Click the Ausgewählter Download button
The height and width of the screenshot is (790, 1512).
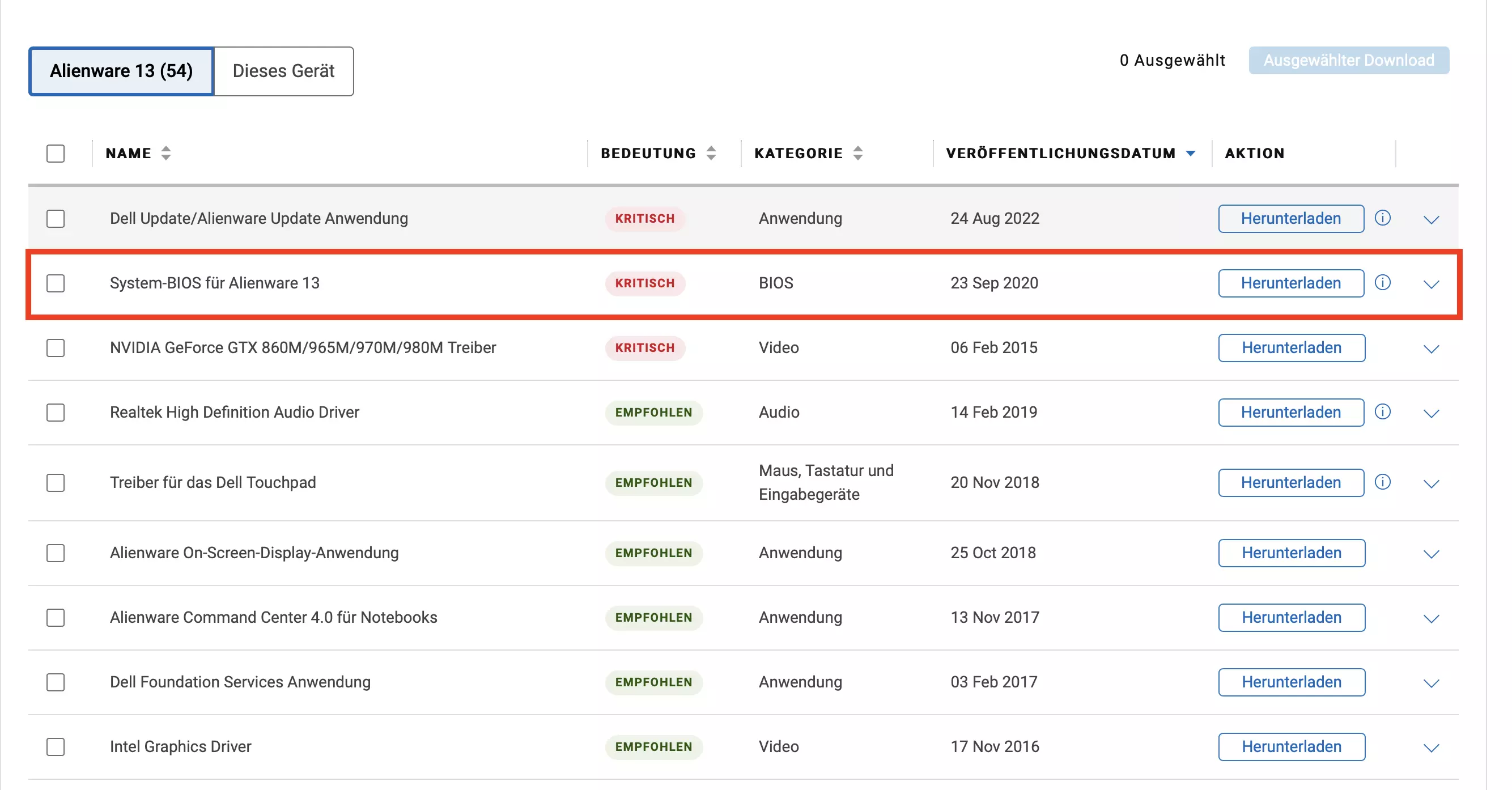pyautogui.click(x=1348, y=60)
